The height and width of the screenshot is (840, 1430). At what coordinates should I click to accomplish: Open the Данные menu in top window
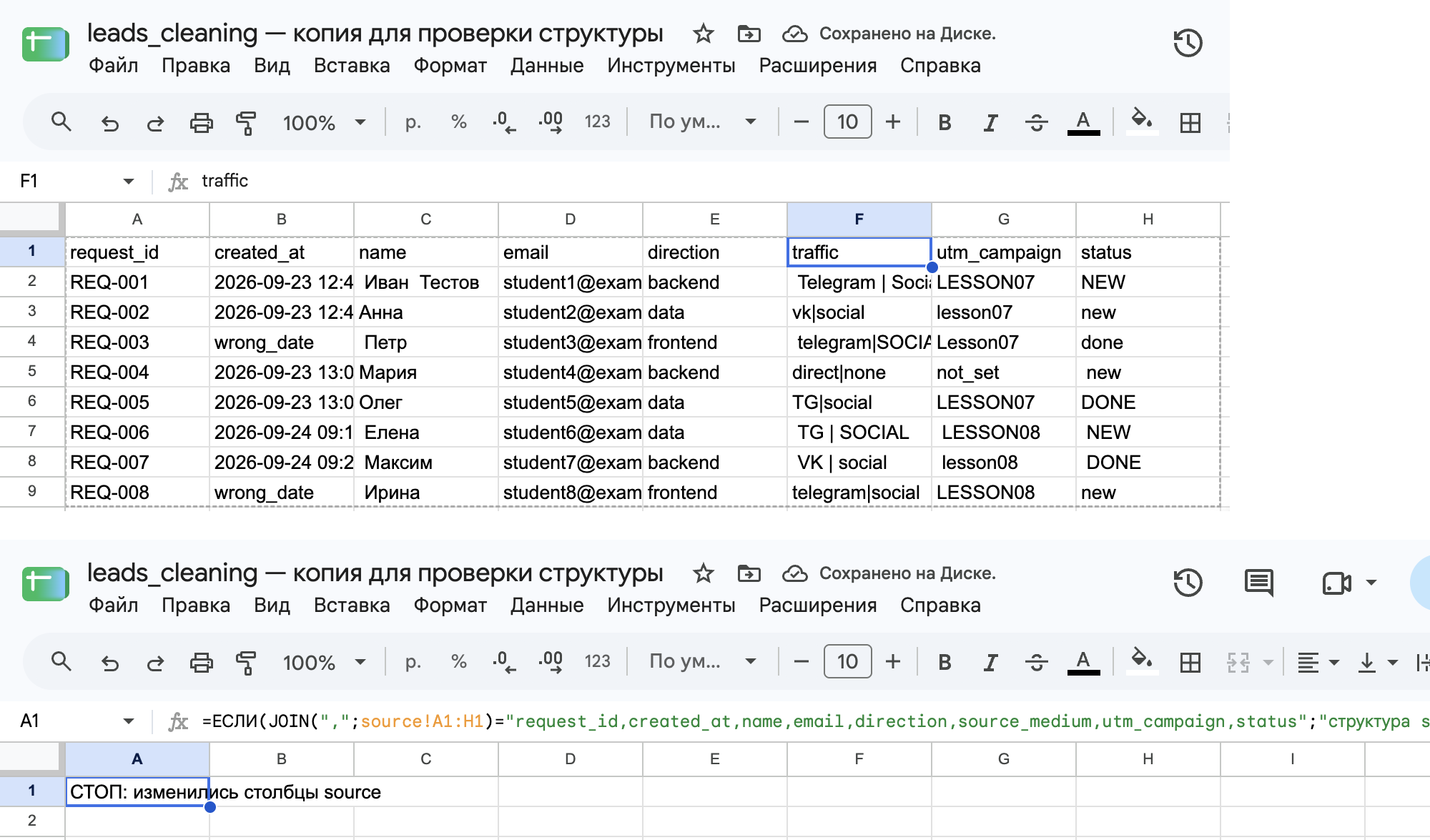click(547, 66)
